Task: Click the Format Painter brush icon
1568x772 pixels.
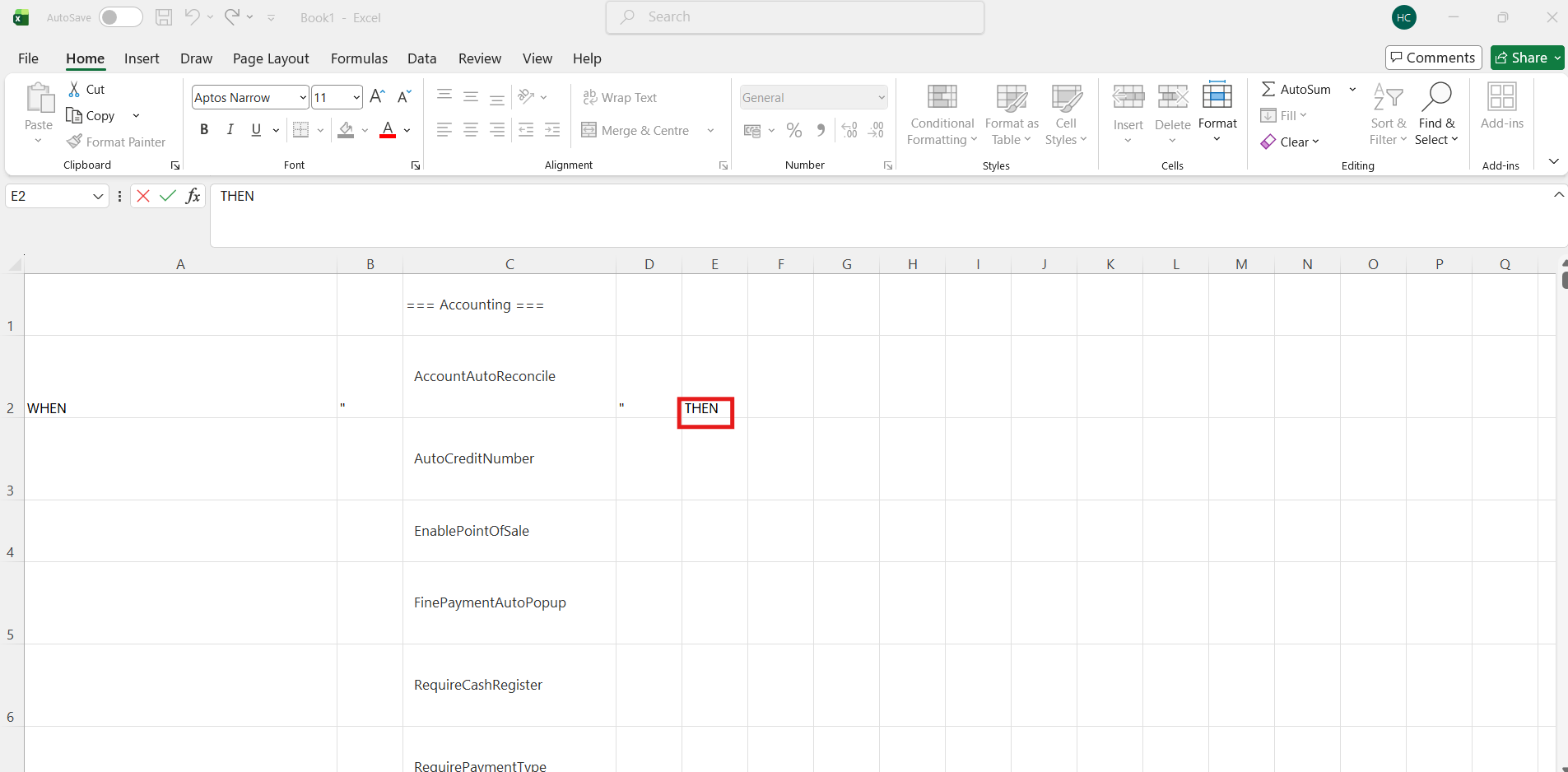Action: (x=75, y=142)
